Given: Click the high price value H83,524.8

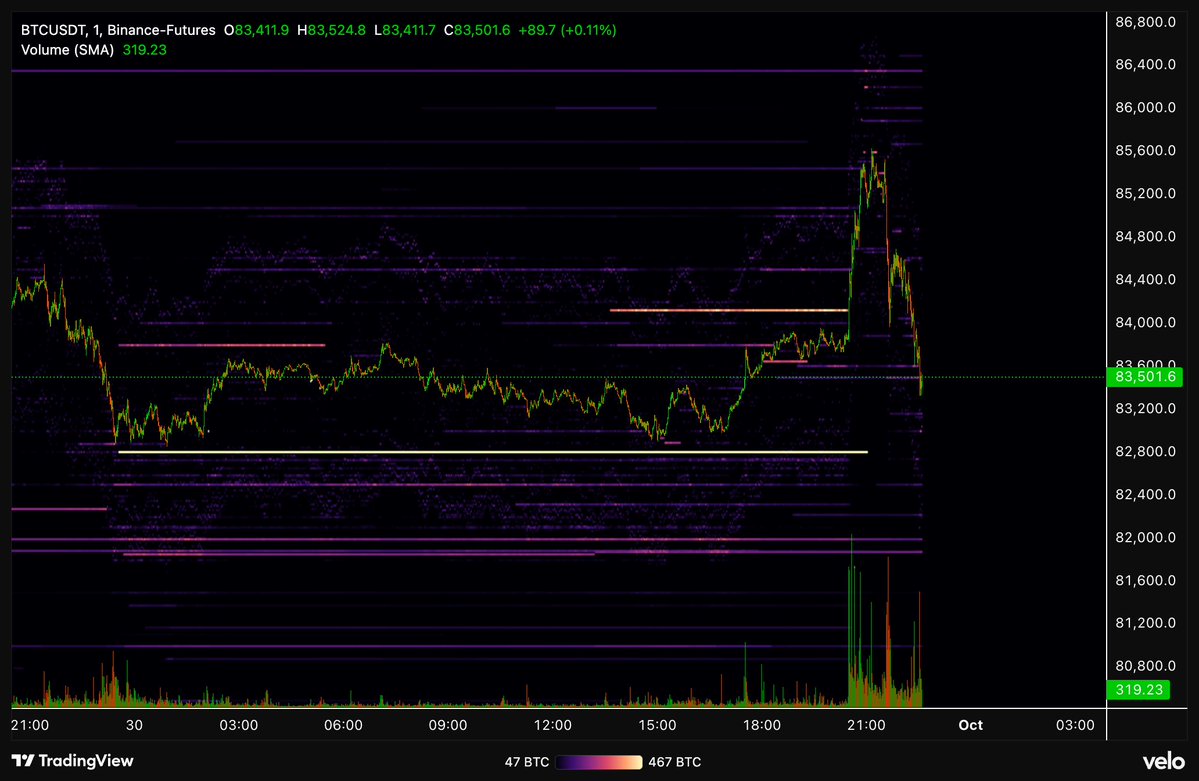Looking at the screenshot, I should [331, 30].
